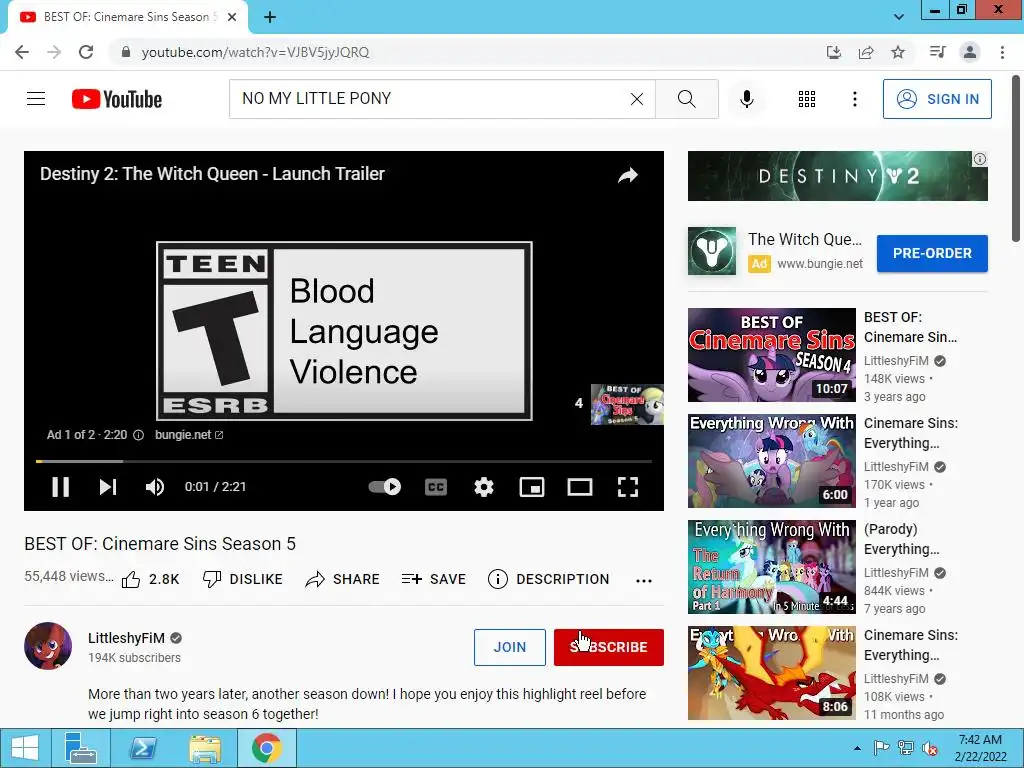The width and height of the screenshot is (1024, 768).
Task: Click ad info icon beside 2:20
Action: coord(138,435)
